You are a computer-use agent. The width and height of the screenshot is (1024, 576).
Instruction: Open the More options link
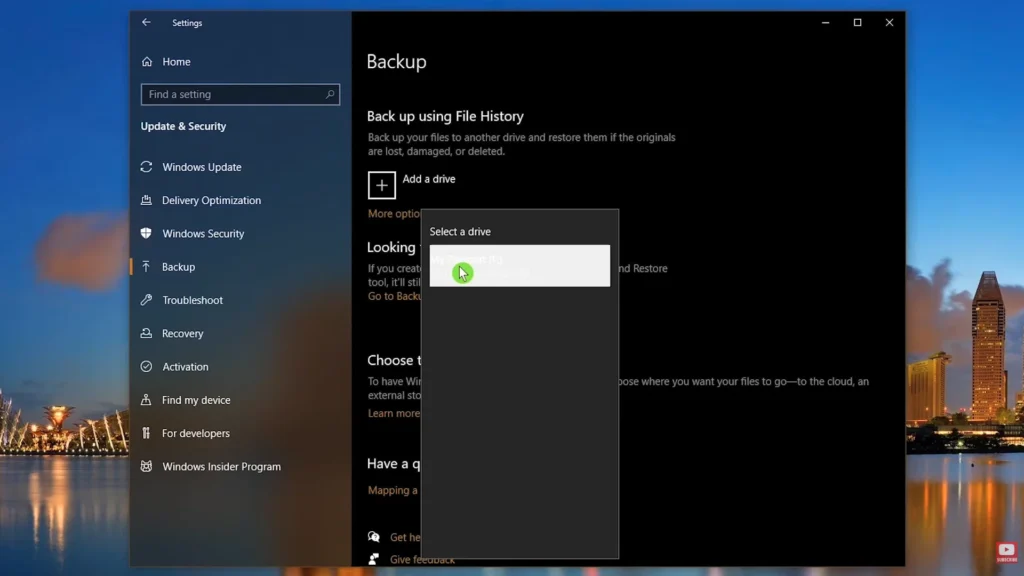394,214
